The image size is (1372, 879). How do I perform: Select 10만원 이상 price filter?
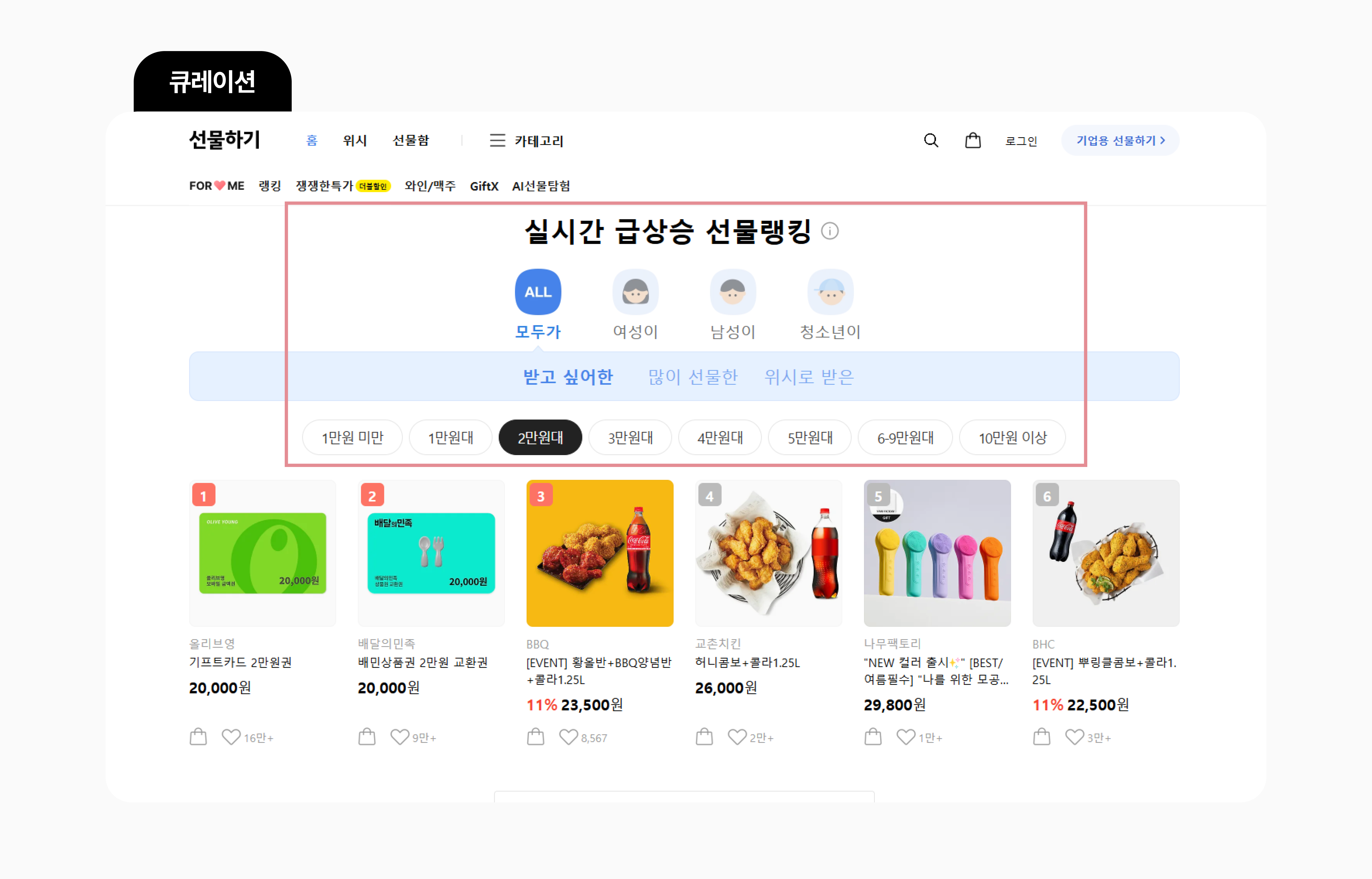pyautogui.click(x=1013, y=438)
